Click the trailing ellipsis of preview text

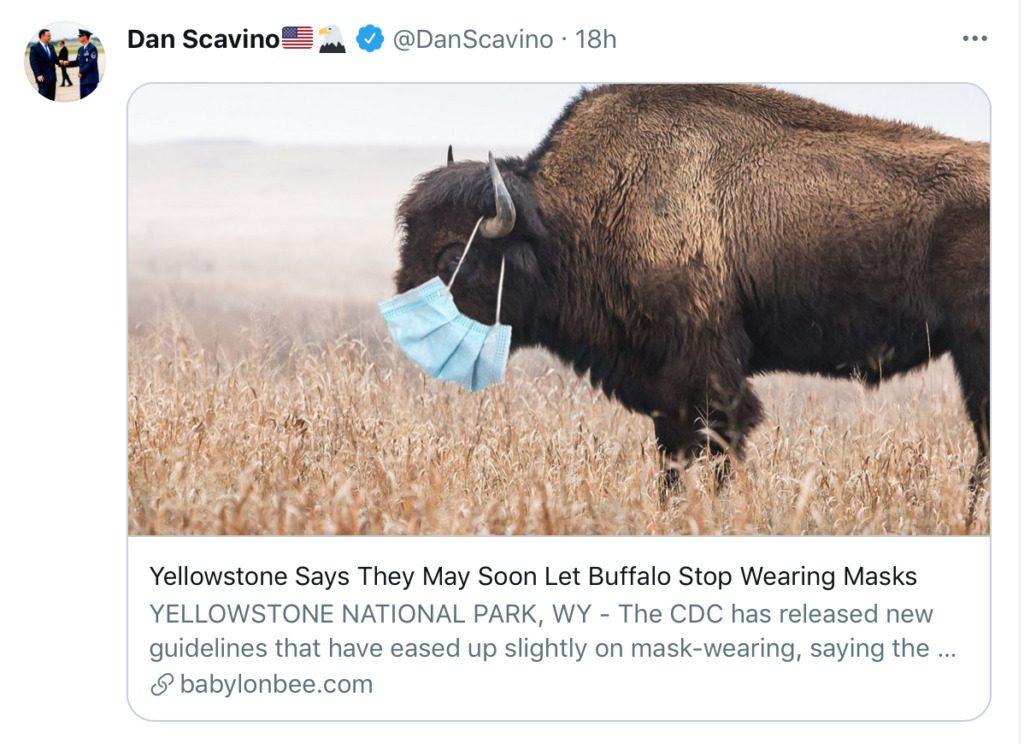(x=946, y=649)
